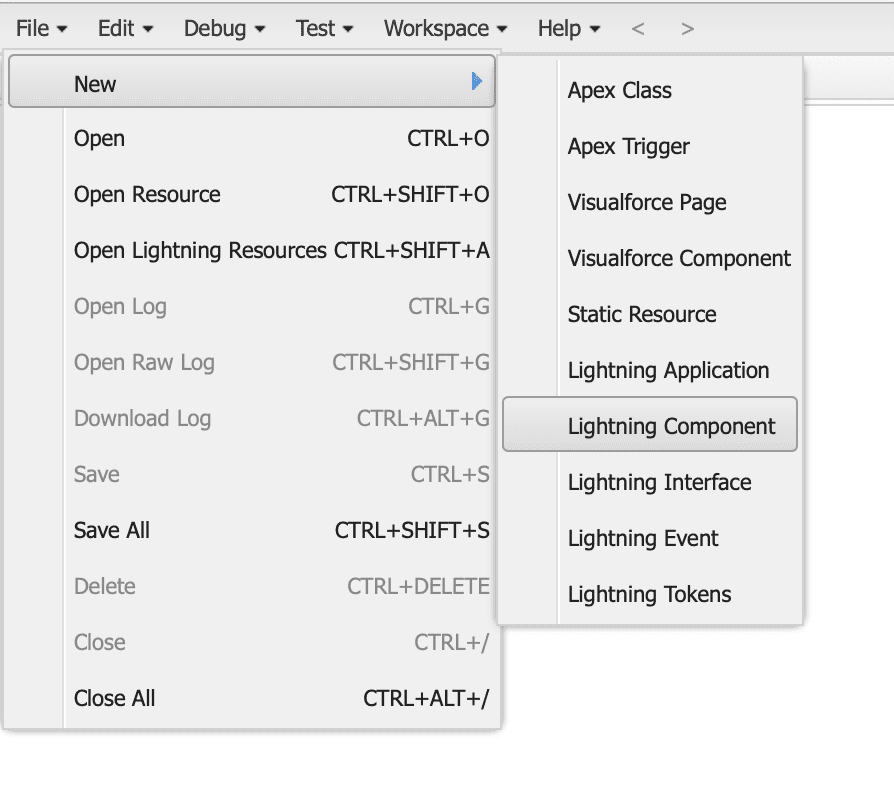Screen dimensions: 894x808
Task: Create a new Apex Trigger
Action: pyautogui.click(x=650, y=146)
